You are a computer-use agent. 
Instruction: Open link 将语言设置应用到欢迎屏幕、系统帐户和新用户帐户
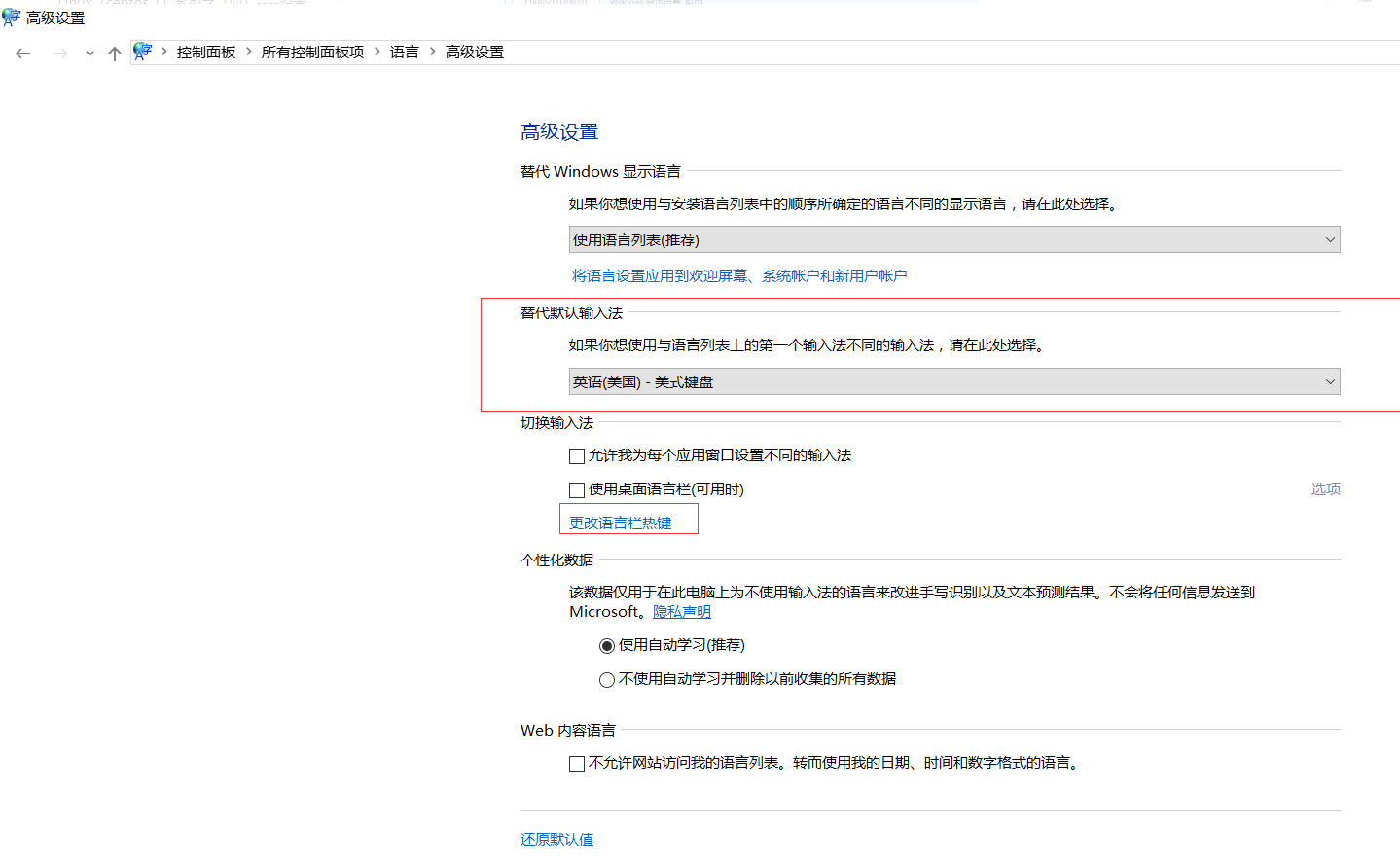click(x=739, y=276)
